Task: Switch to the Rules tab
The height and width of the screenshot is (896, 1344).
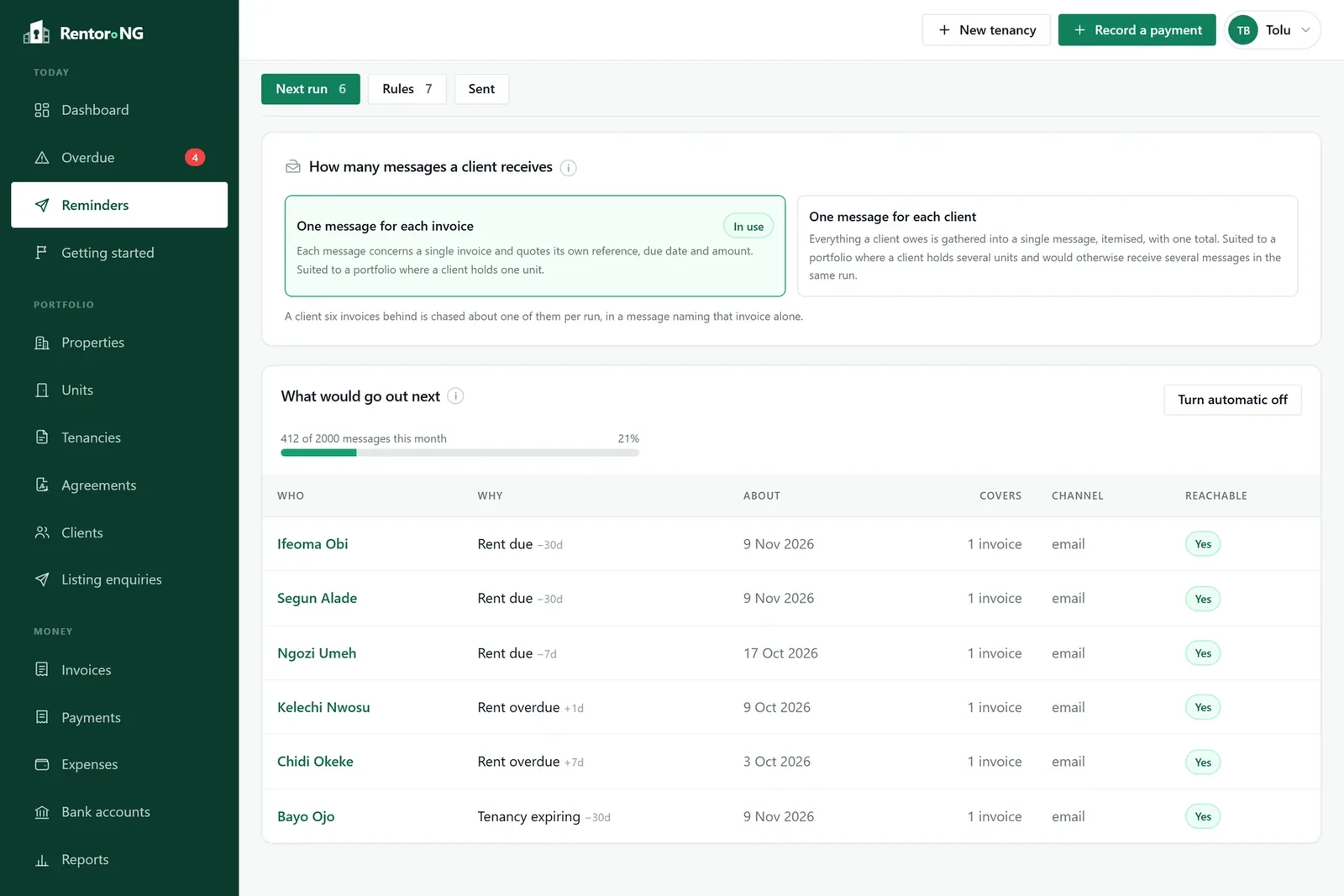Action: click(x=407, y=89)
